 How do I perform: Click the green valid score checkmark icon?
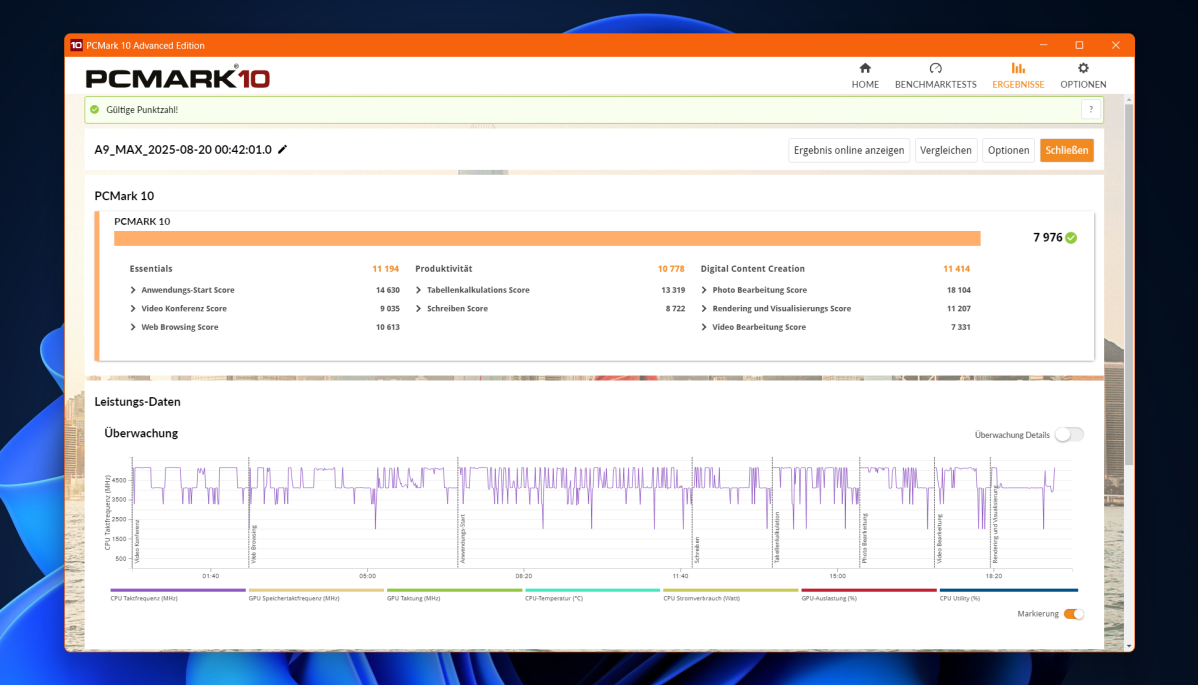95,110
